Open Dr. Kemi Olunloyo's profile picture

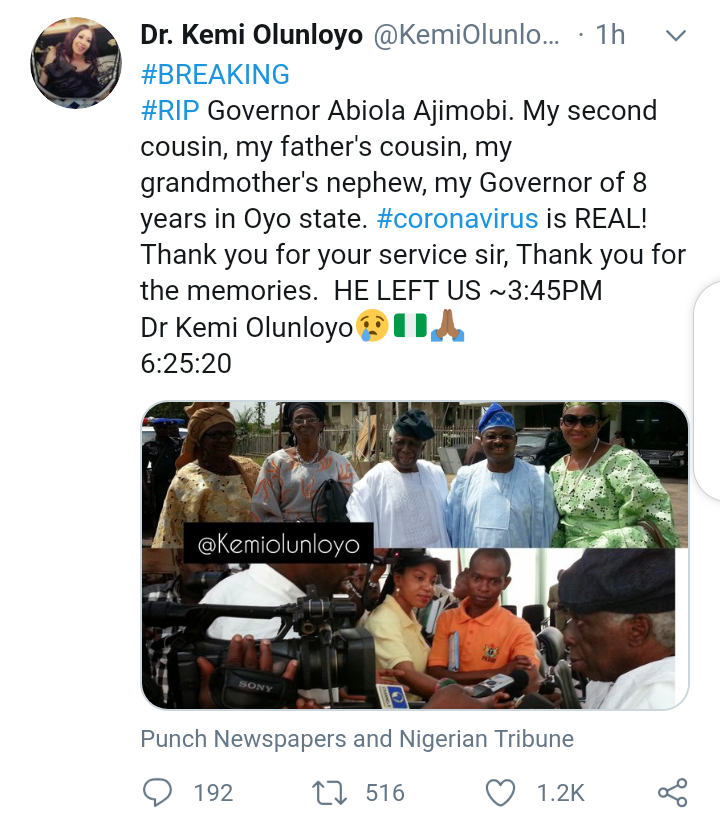coord(76,62)
